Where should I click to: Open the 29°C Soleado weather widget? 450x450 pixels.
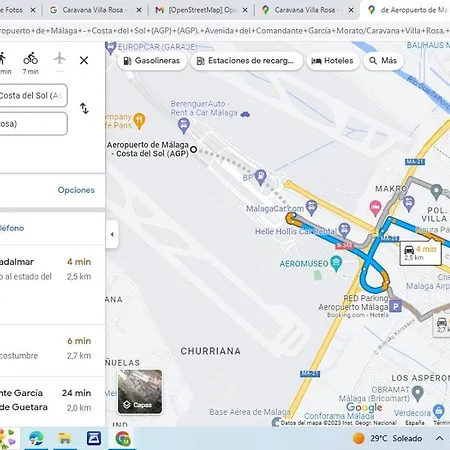coord(388,438)
